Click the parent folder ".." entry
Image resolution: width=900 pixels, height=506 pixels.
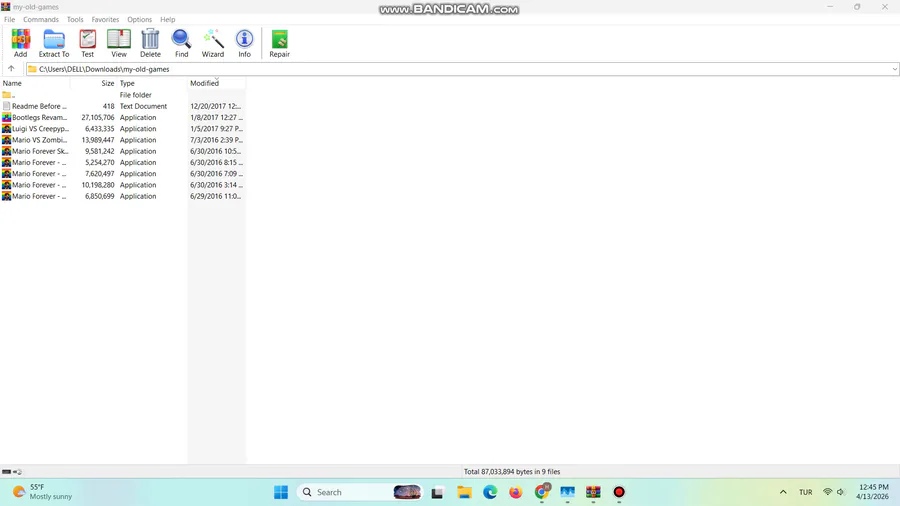(8, 95)
